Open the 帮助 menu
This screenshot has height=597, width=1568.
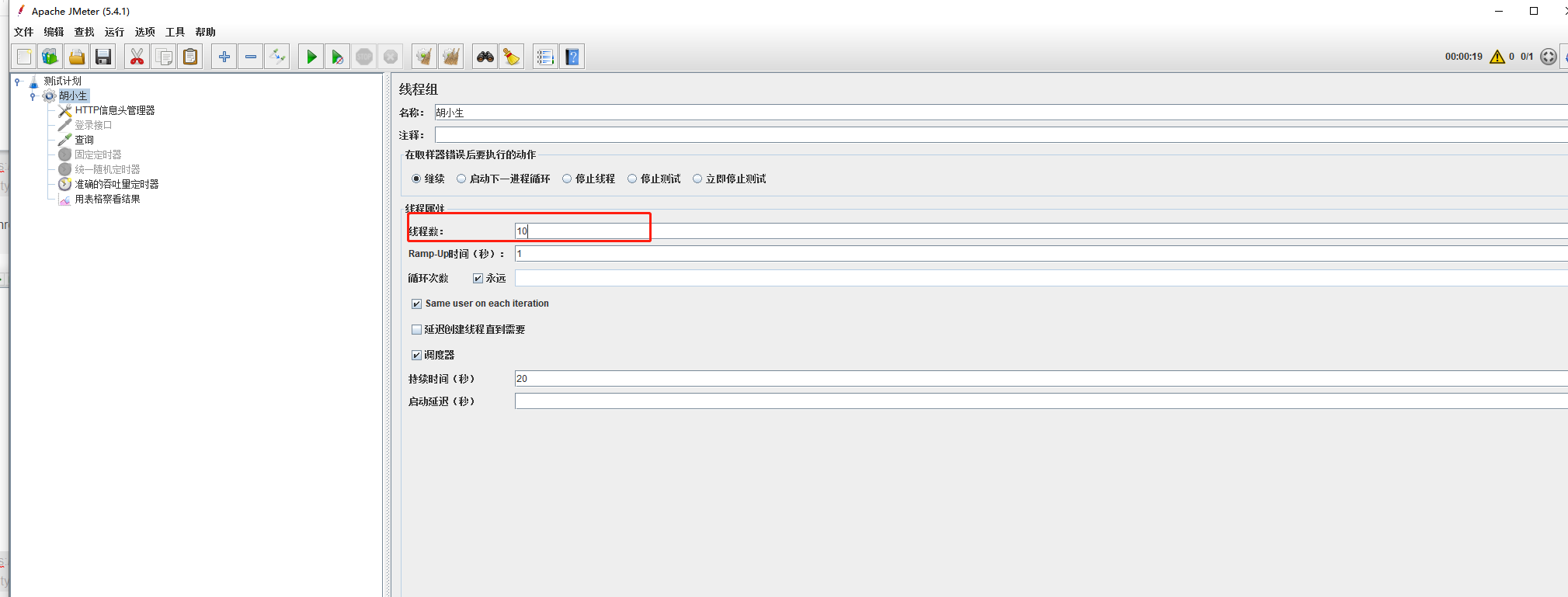pos(206,32)
